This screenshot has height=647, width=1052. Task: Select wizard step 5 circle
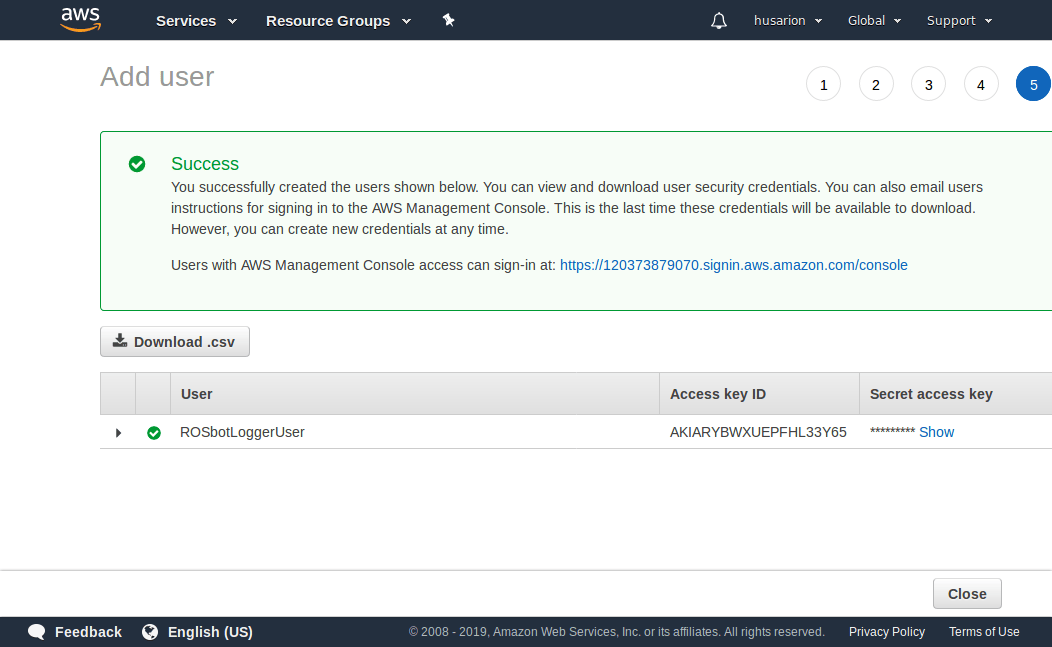coord(1033,84)
